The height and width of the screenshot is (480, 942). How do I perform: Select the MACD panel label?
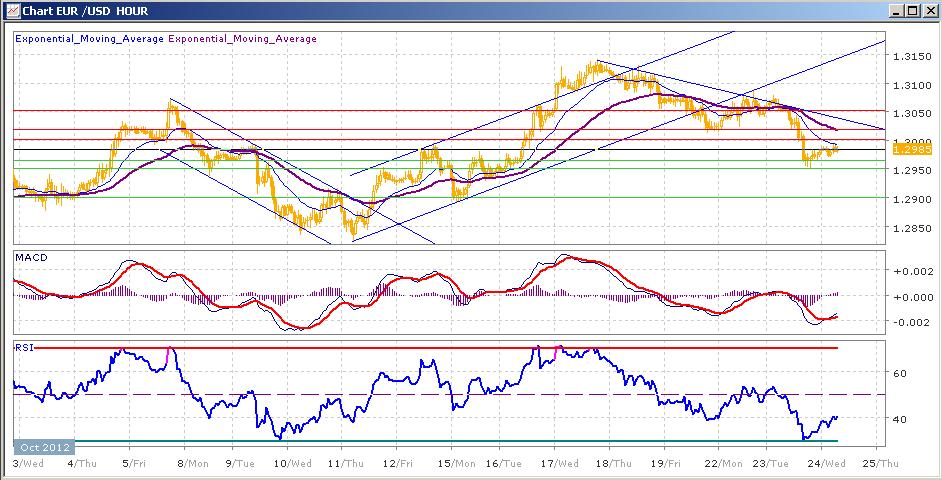coord(31,258)
